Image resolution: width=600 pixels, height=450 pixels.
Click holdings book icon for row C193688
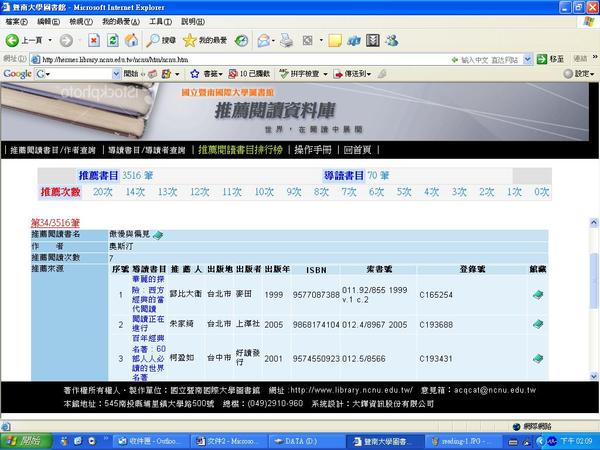[538, 324]
